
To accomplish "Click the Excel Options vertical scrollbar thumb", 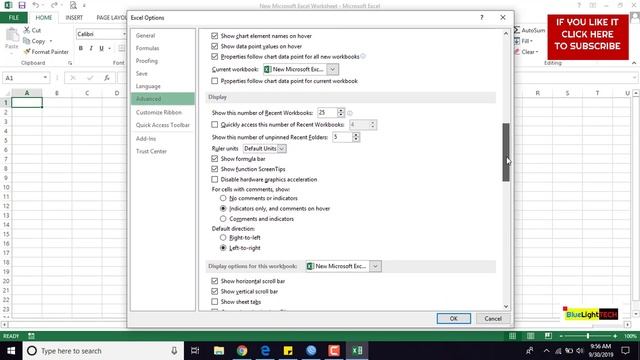I will (x=506, y=152).
